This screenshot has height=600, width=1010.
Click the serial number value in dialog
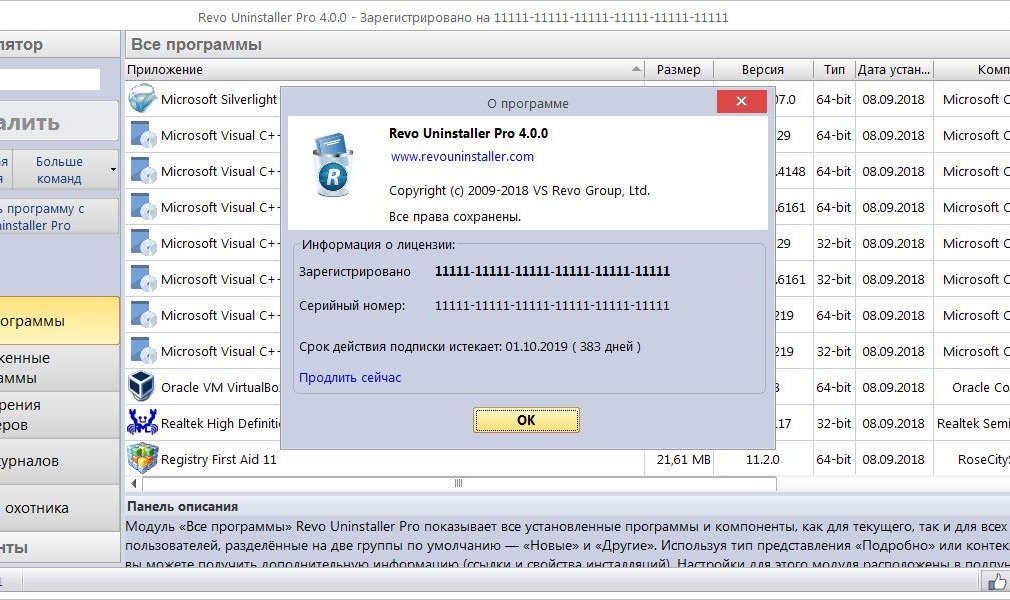(552, 305)
